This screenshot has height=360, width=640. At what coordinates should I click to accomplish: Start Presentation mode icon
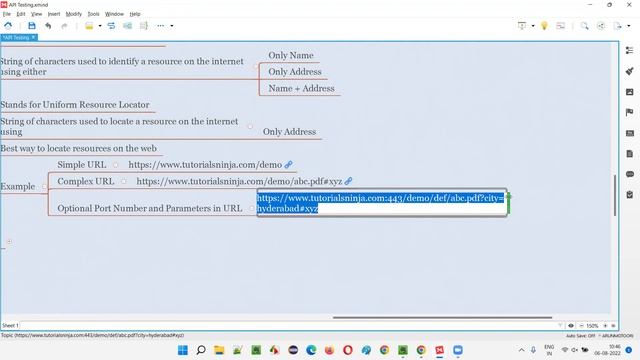tap(522, 26)
